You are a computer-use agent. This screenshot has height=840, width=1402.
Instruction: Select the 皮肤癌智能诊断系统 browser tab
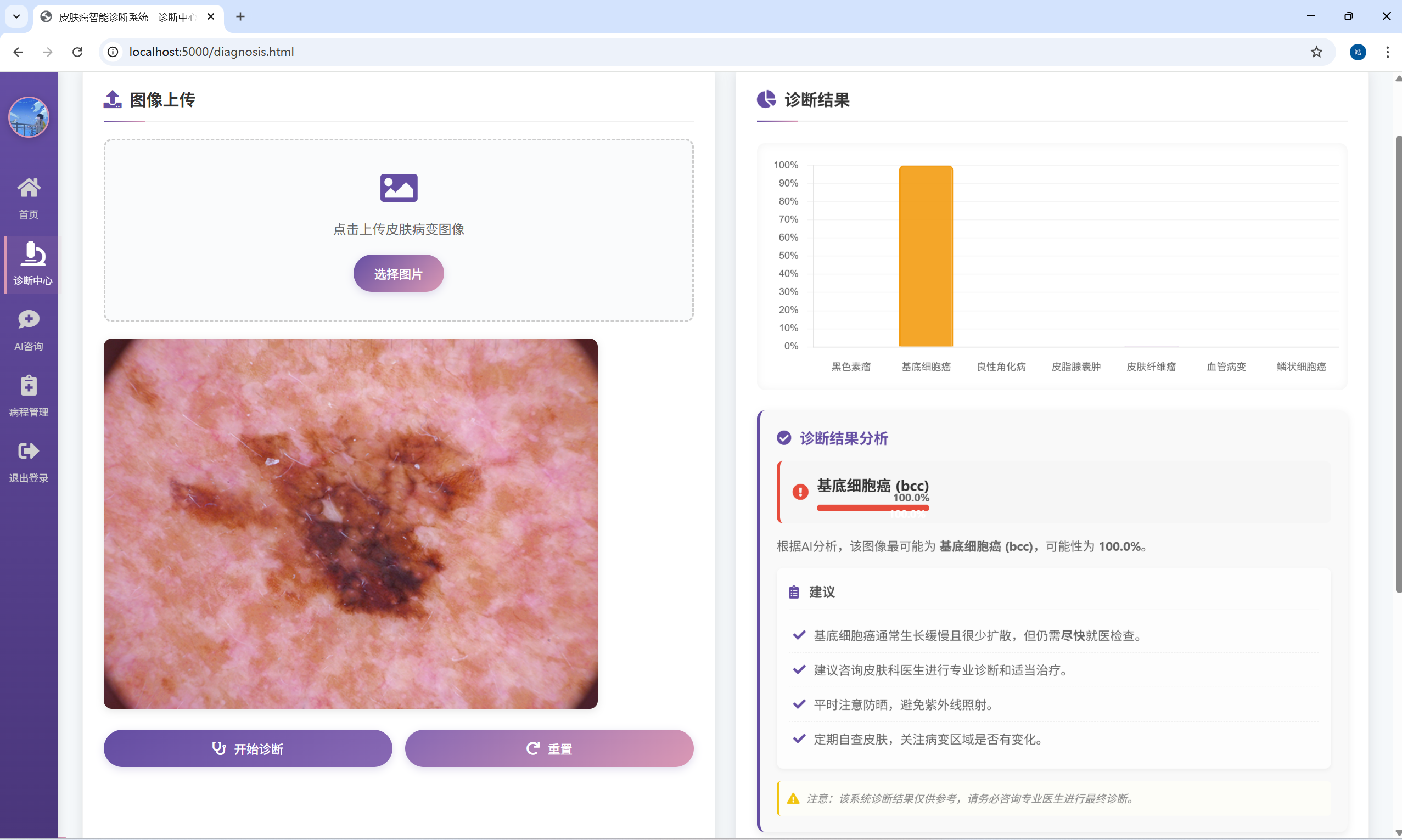pyautogui.click(x=126, y=17)
